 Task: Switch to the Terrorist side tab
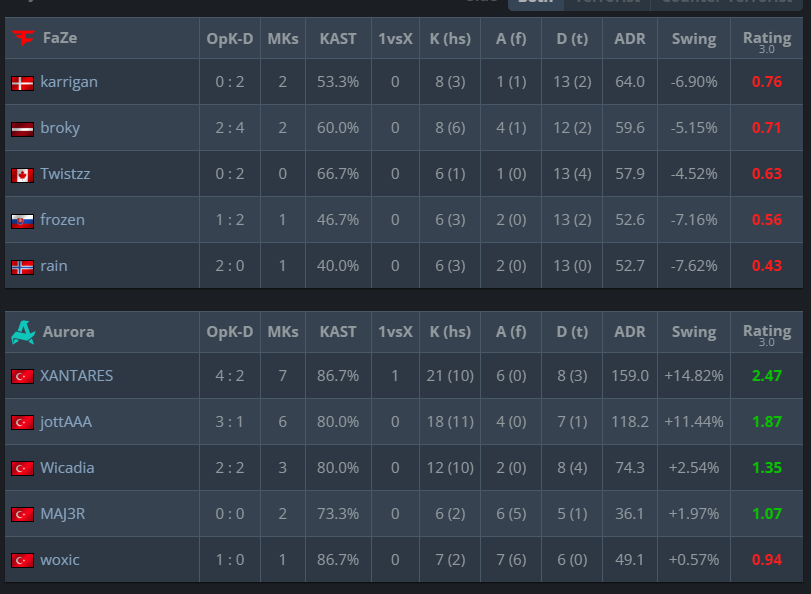(607, 3)
